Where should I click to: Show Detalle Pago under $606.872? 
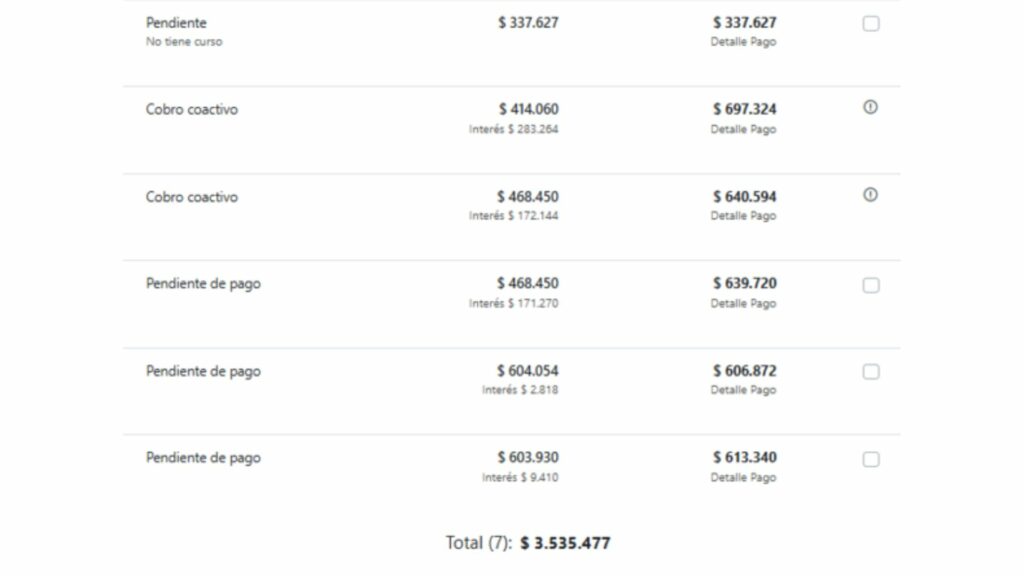click(x=743, y=390)
